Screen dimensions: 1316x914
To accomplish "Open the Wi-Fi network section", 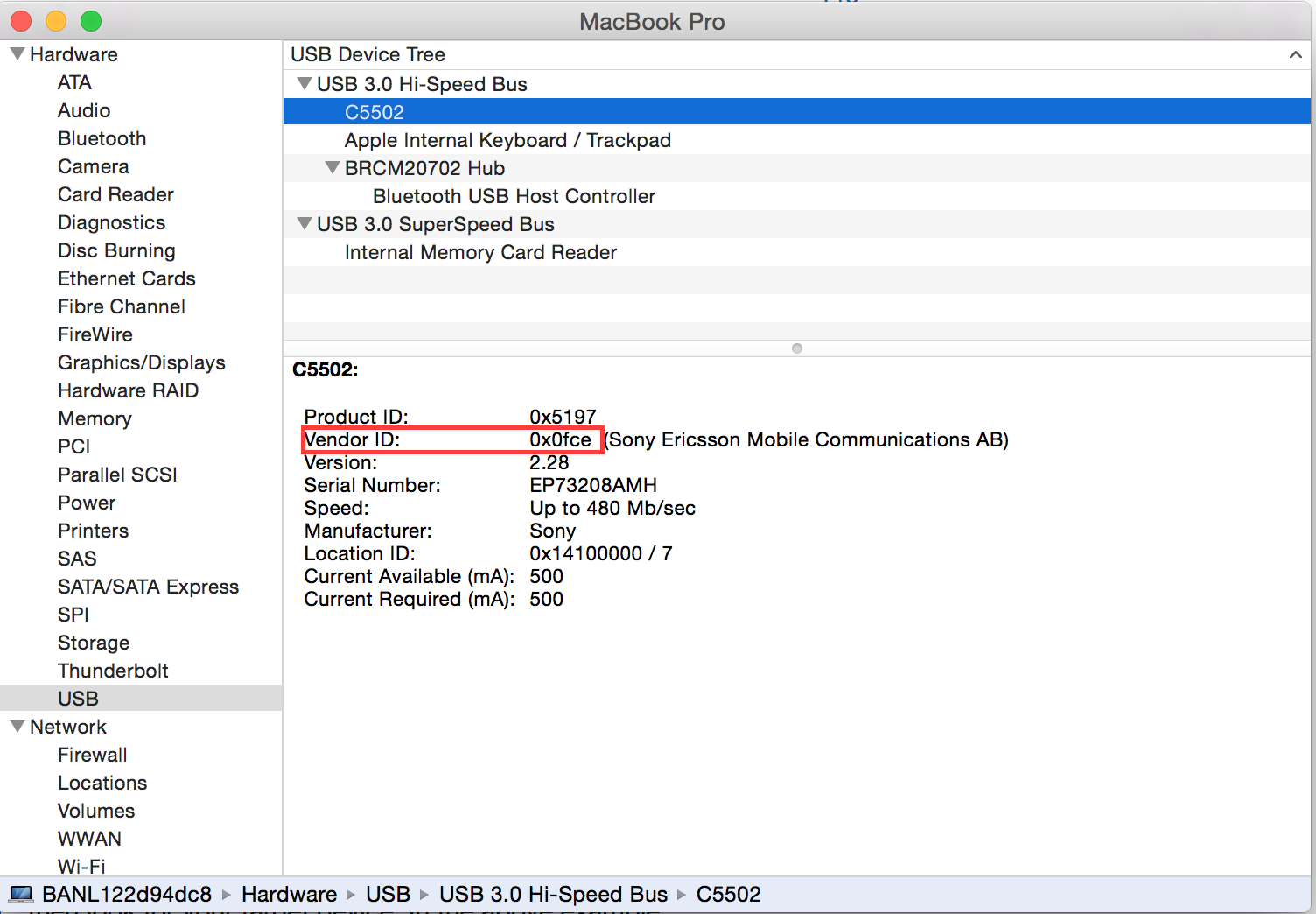I will point(81,866).
